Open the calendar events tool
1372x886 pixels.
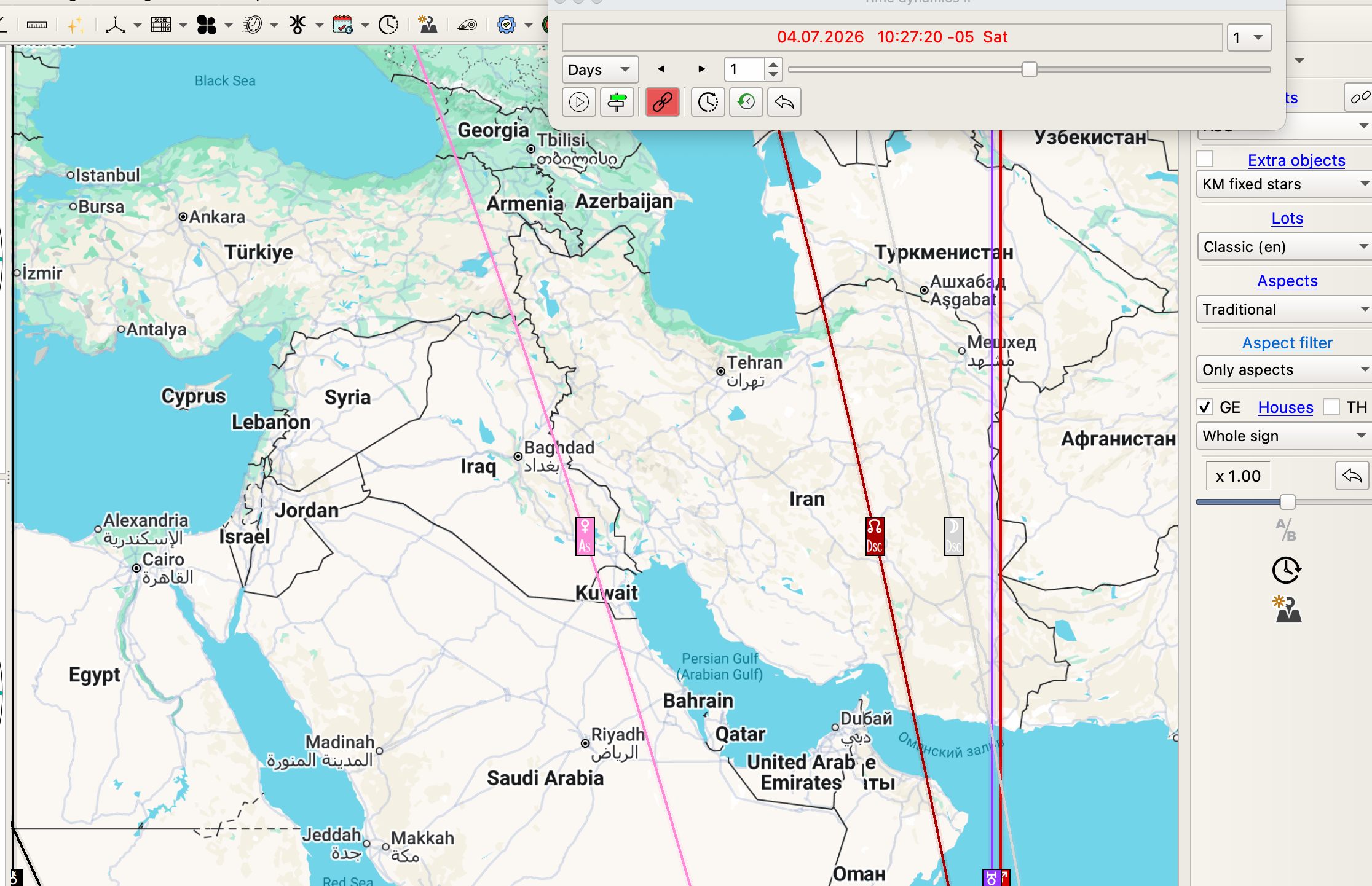click(x=342, y=25)
